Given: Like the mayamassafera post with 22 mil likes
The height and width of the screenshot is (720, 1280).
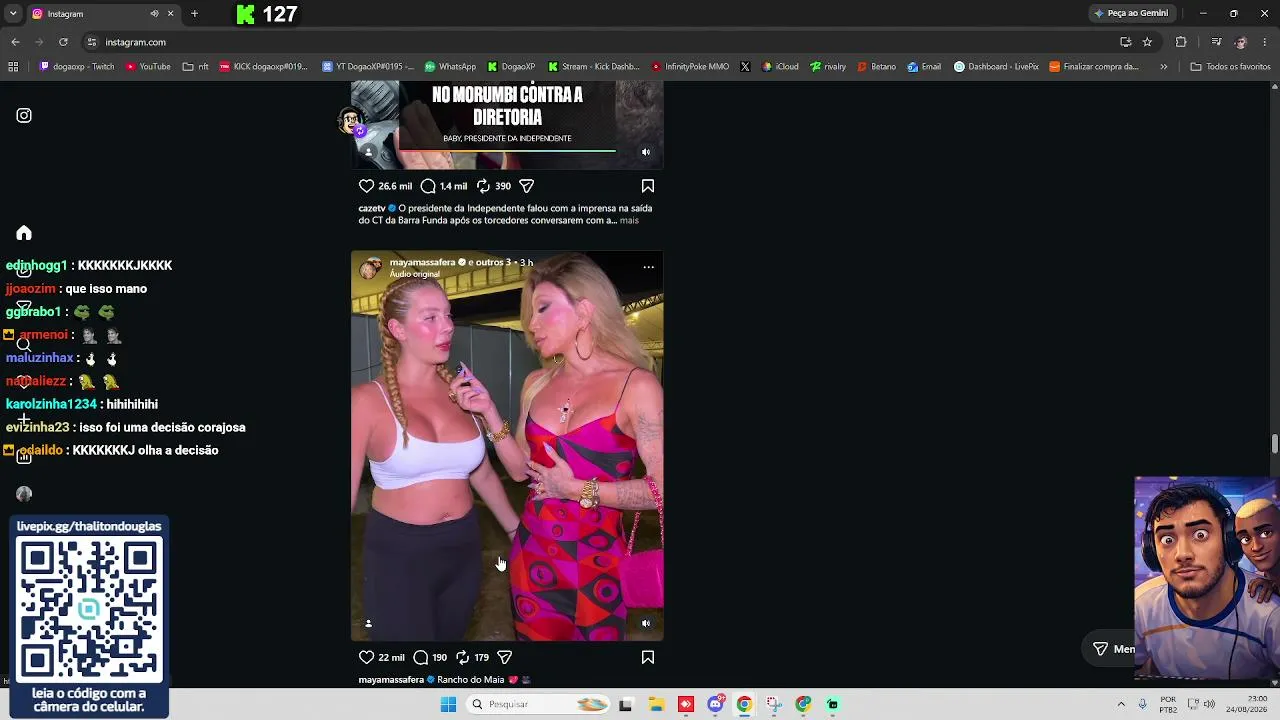Looking at the screenshot, I should pos(366,657).
